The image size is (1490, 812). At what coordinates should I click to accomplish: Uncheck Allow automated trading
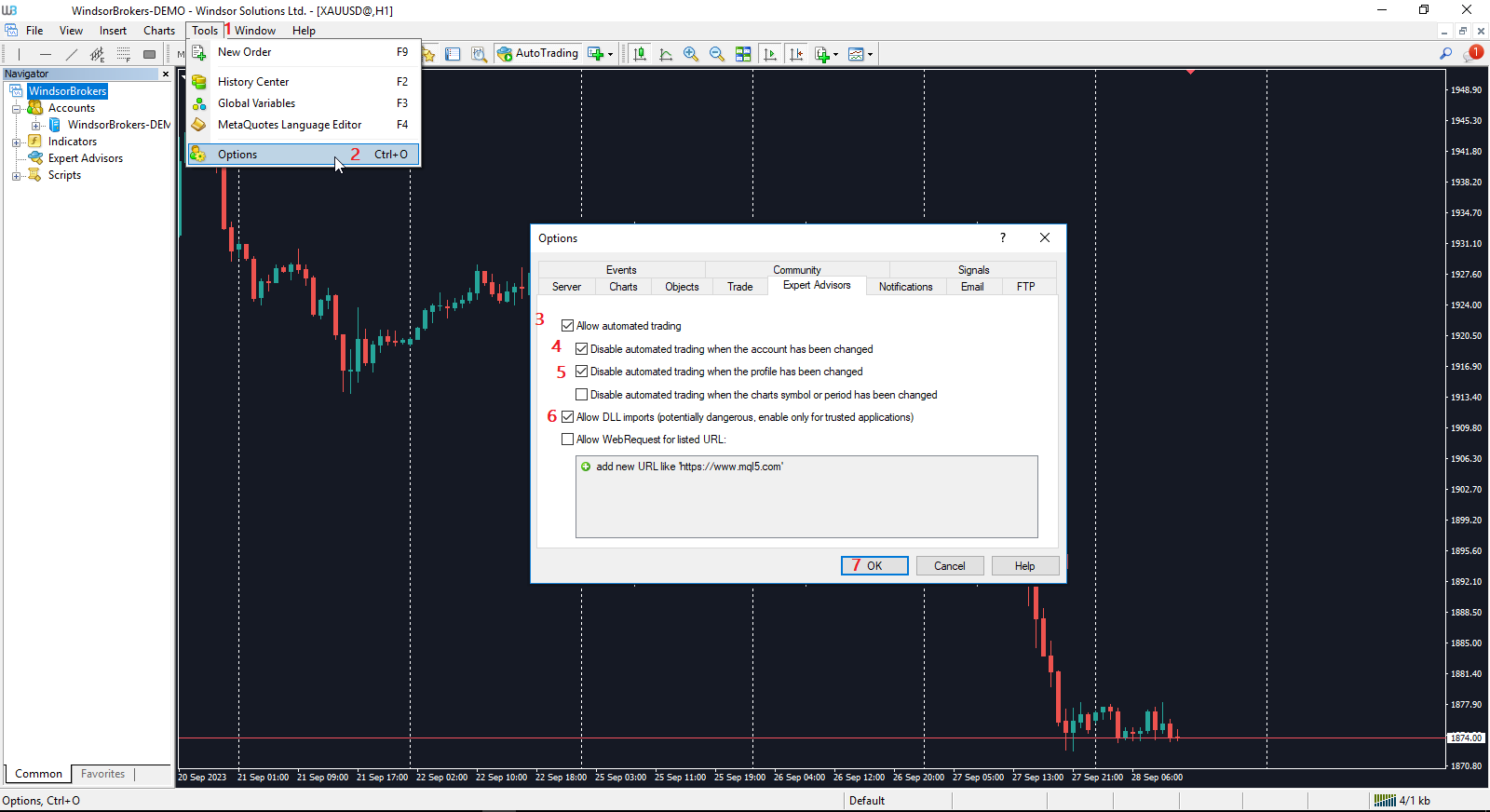(x=567, y=326)
